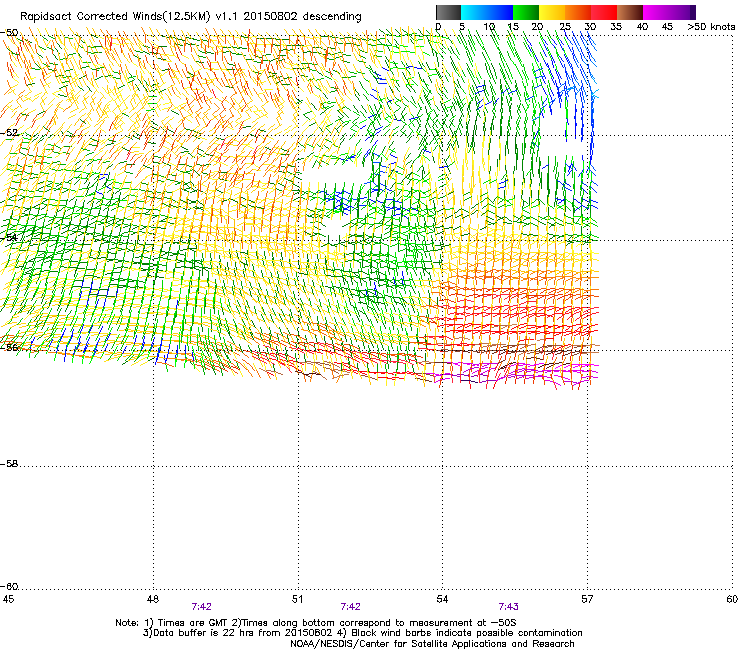Click the dark blue 10-15 knots legend swatch
740x650 pixels.
(x=500, y=12)
